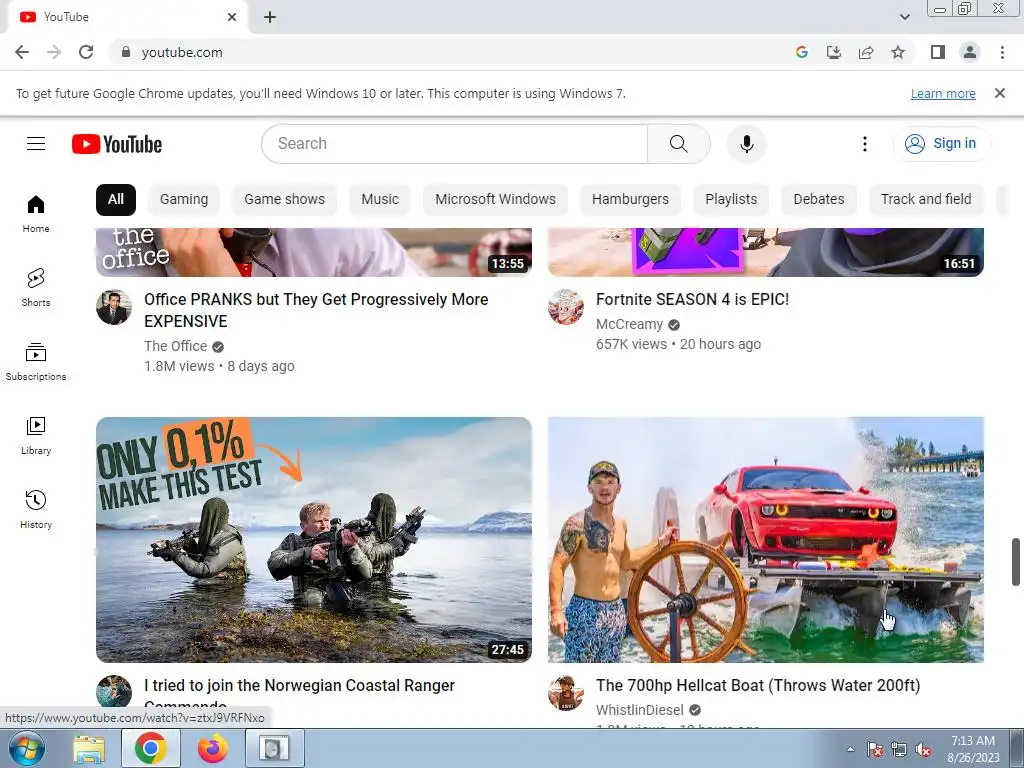The image size is (1024, 768).
Task: Click into the YouTube Search field
Action: click(x=455, y=144)
